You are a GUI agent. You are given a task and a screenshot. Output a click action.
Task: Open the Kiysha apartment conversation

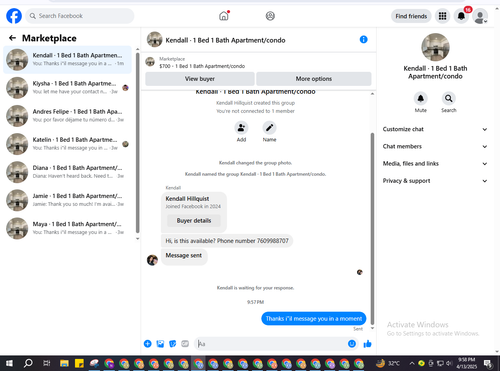click(x=68, y=88)
